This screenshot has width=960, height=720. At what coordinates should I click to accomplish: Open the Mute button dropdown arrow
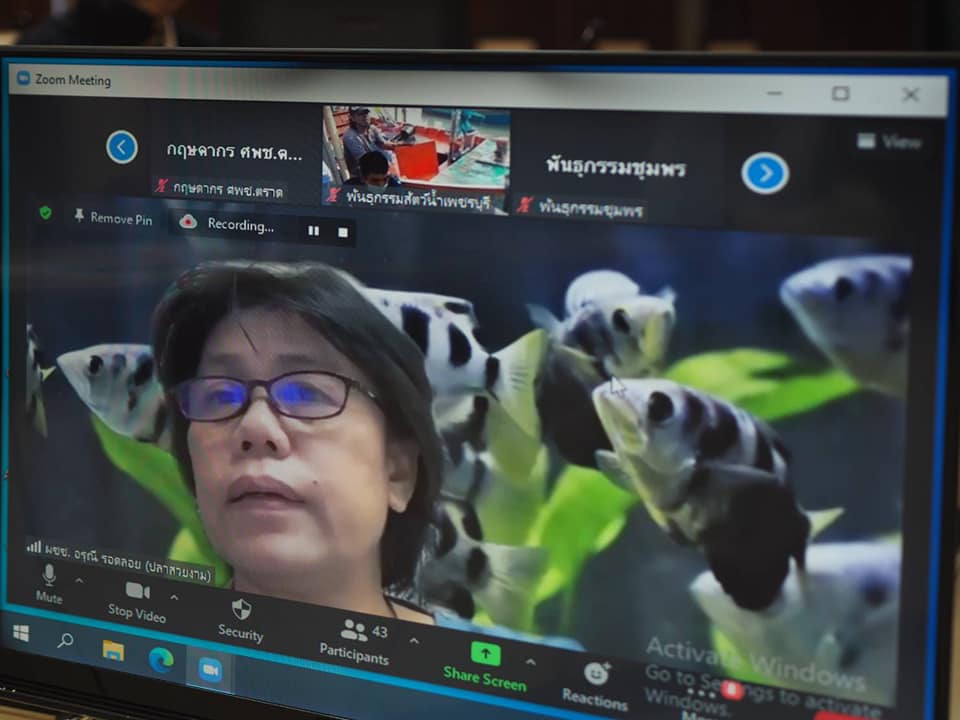point(80,578)
